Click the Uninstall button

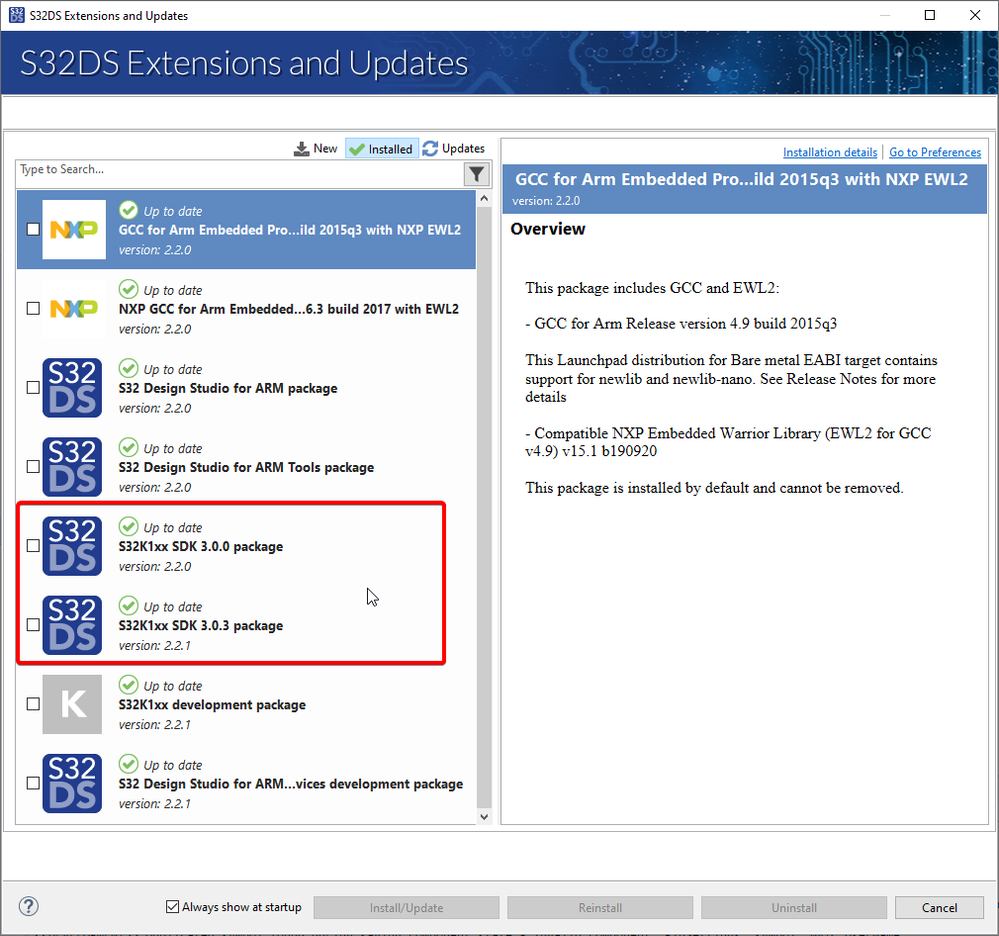pyautogui.click(x=794, y=907)
